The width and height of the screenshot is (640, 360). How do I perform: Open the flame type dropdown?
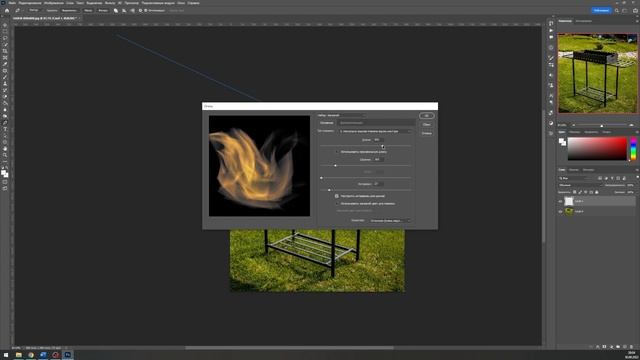(376, 131)
